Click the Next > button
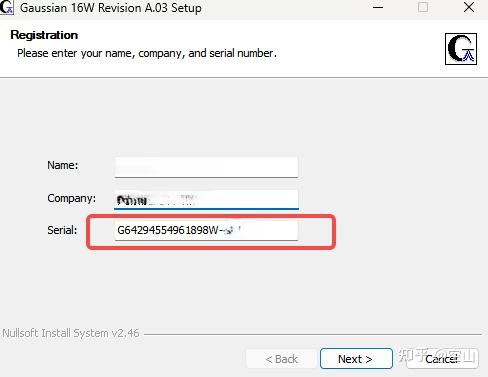This screenshot has height=377, width=488. [356, 359]
